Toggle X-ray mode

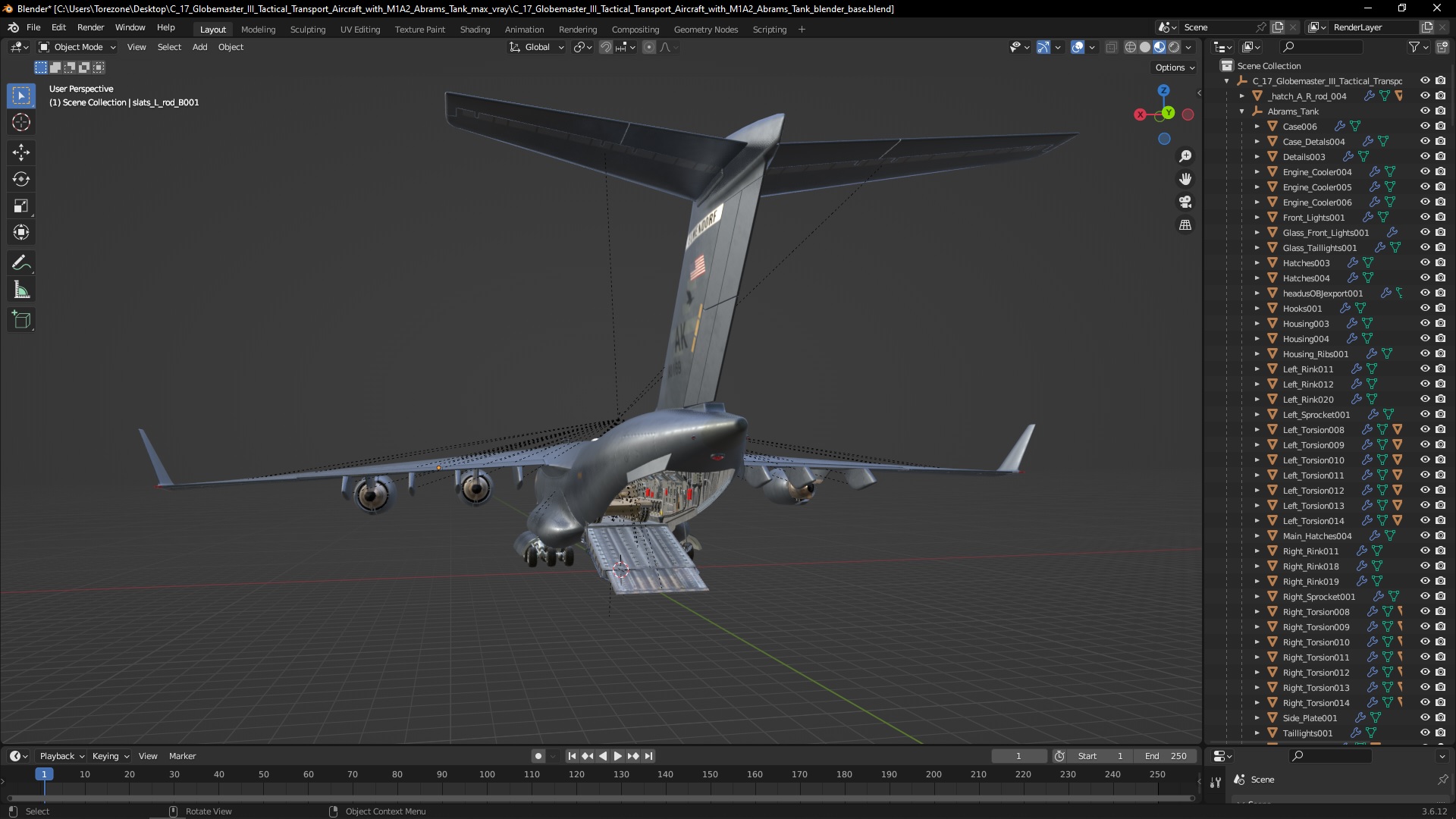1111,47
